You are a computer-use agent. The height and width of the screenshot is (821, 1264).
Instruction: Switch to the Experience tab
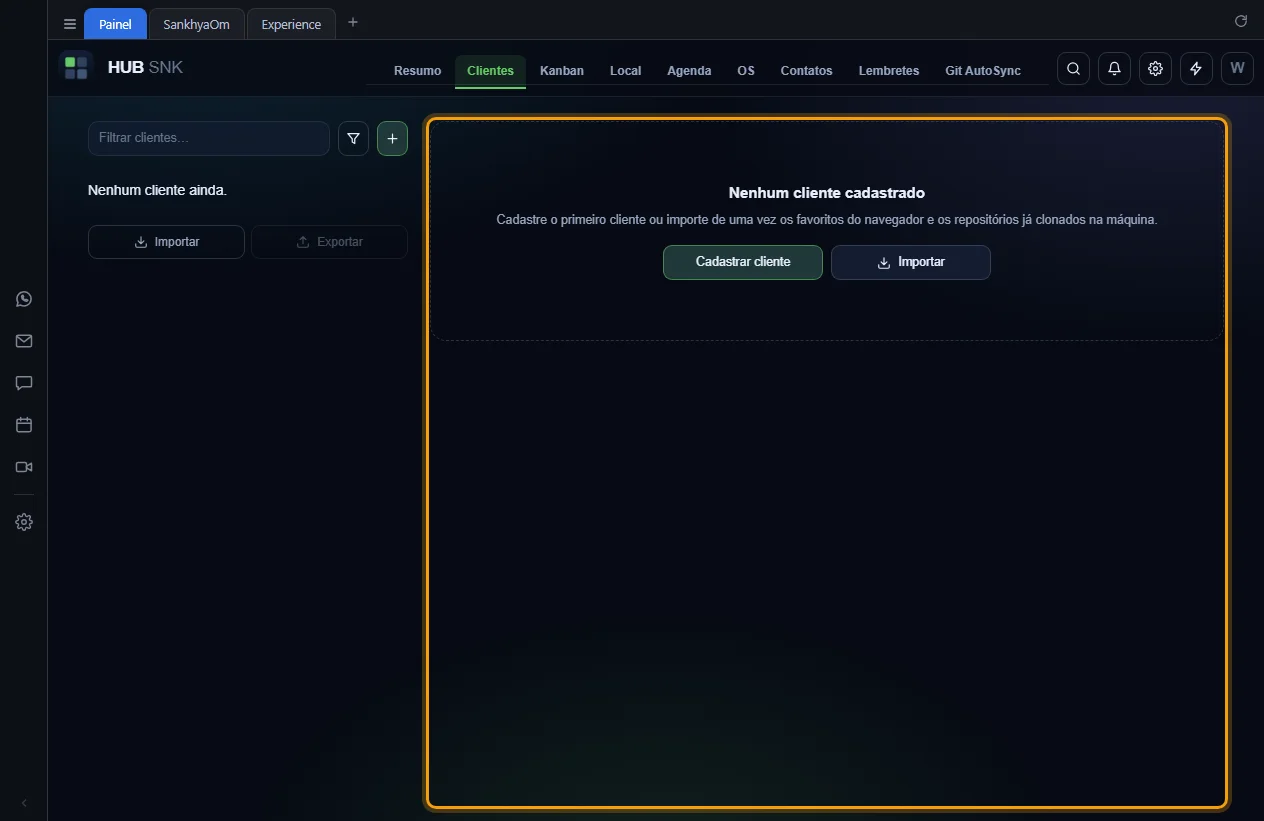(x=291, y=24)
